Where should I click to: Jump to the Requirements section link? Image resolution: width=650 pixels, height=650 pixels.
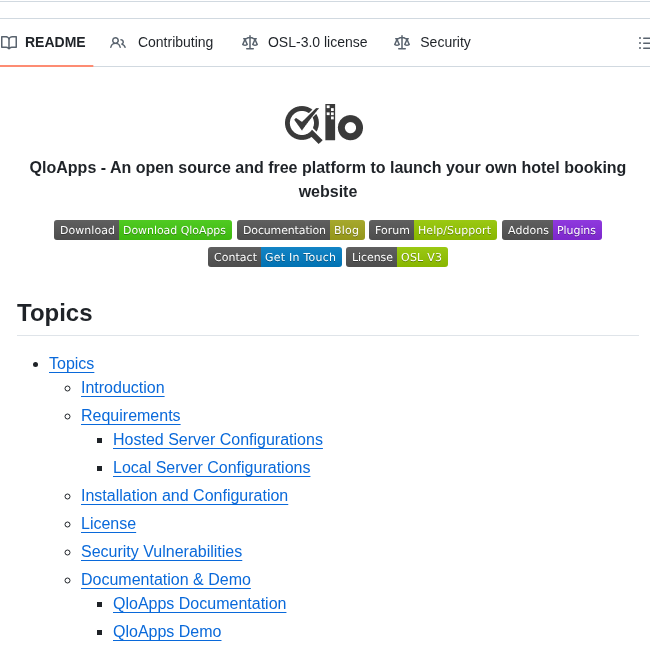[x=131, y=415]
